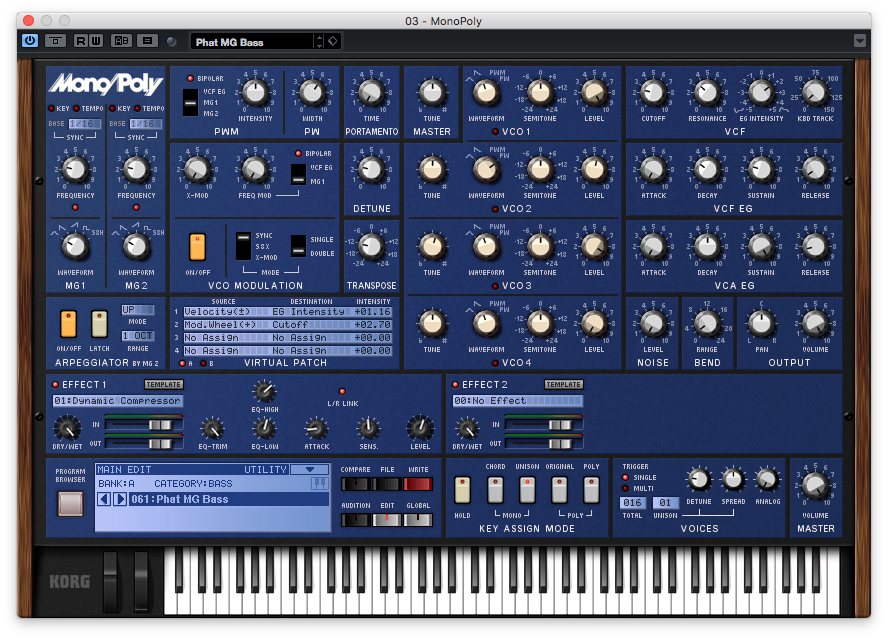Toggle the Effect 2 enable LED
Image resolution: width=888 pixels, height=639 pixels.
tap(455, 385)
